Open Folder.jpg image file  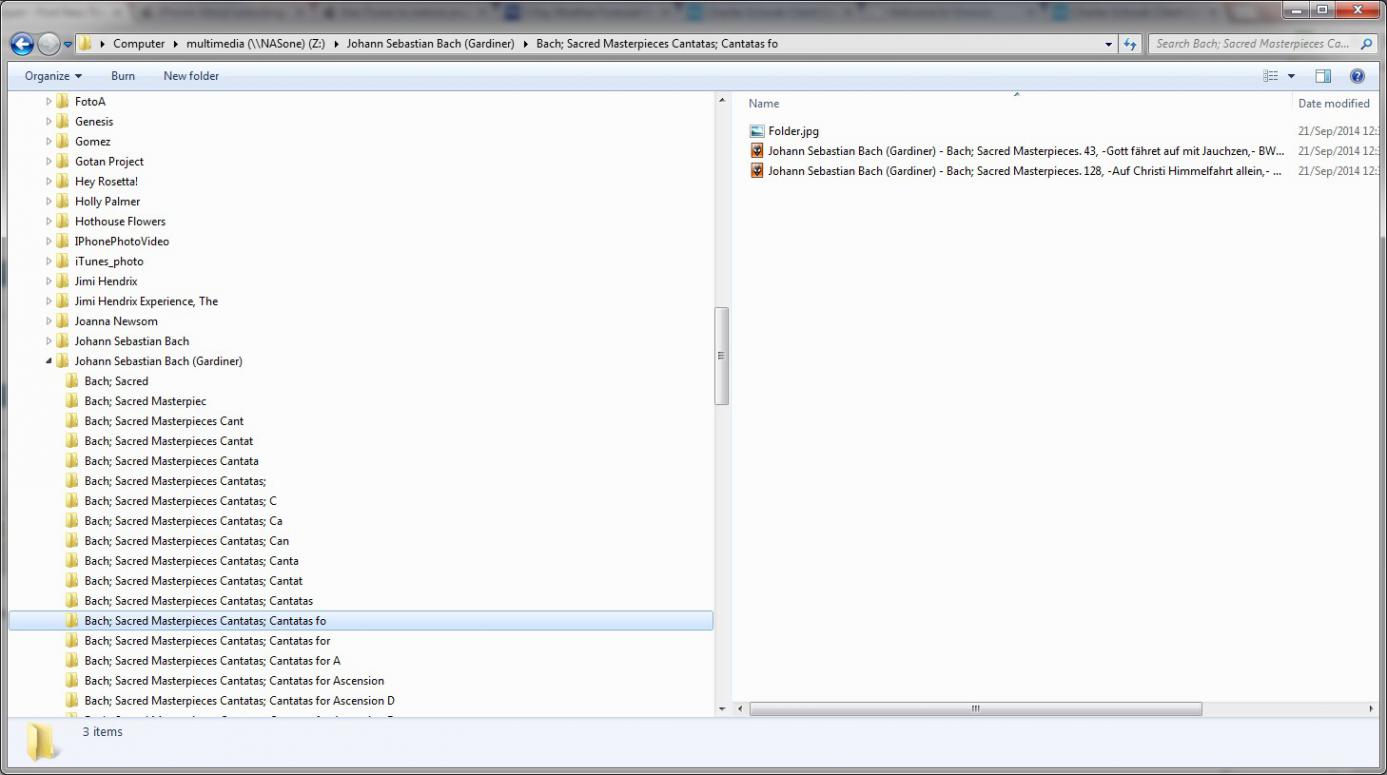pos(793,131)
